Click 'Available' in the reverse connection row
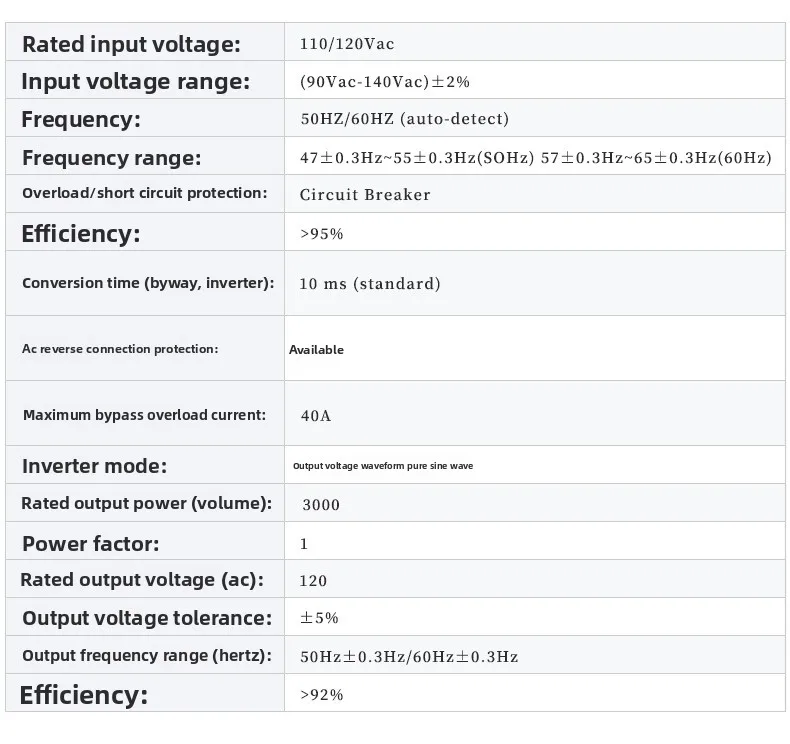The image size is (790, 744). [x=316, y=350]
